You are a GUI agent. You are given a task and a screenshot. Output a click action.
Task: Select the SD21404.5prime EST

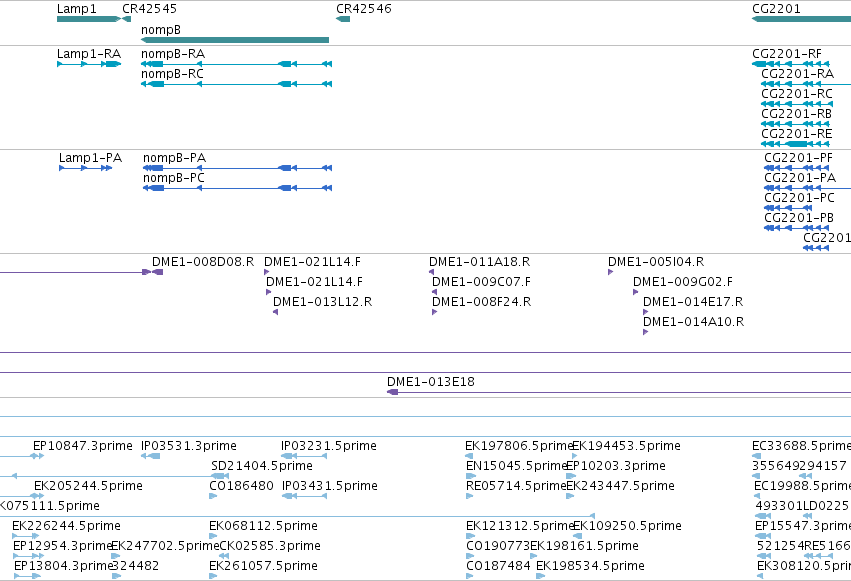coord(262,466)
